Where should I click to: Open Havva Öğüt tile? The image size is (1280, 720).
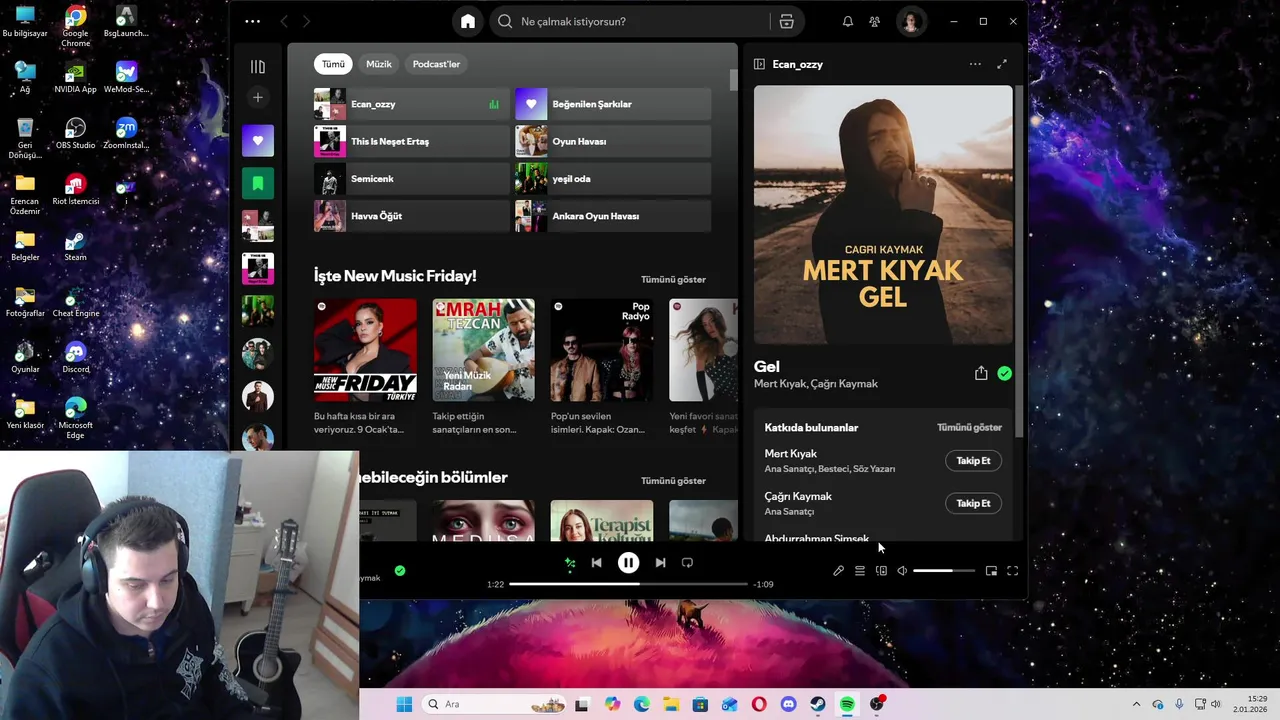point(412,216)
